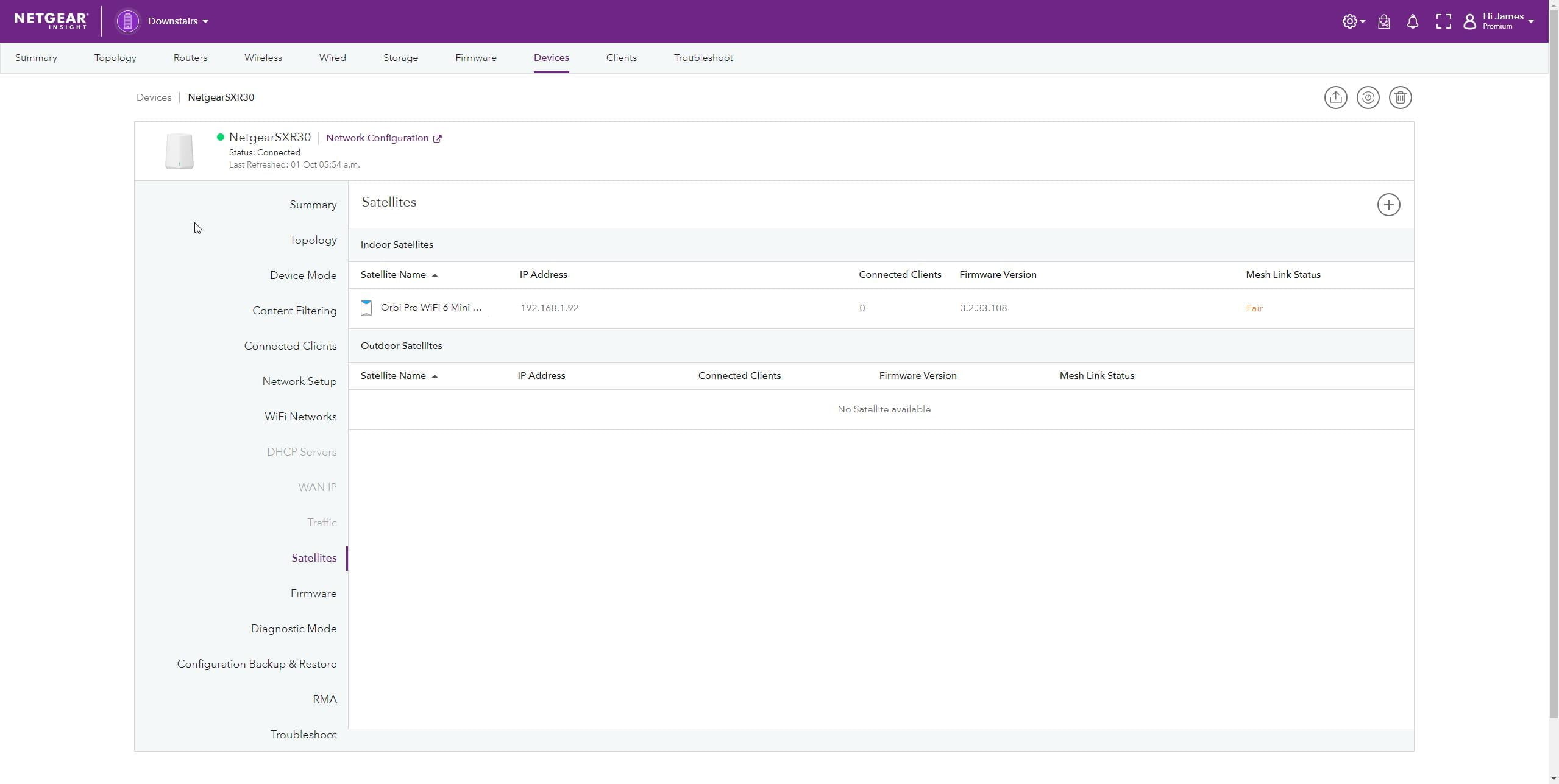1559x784 pixels.
Task: Add a satellite with plus icon
Action: (x=1388, y=205)
